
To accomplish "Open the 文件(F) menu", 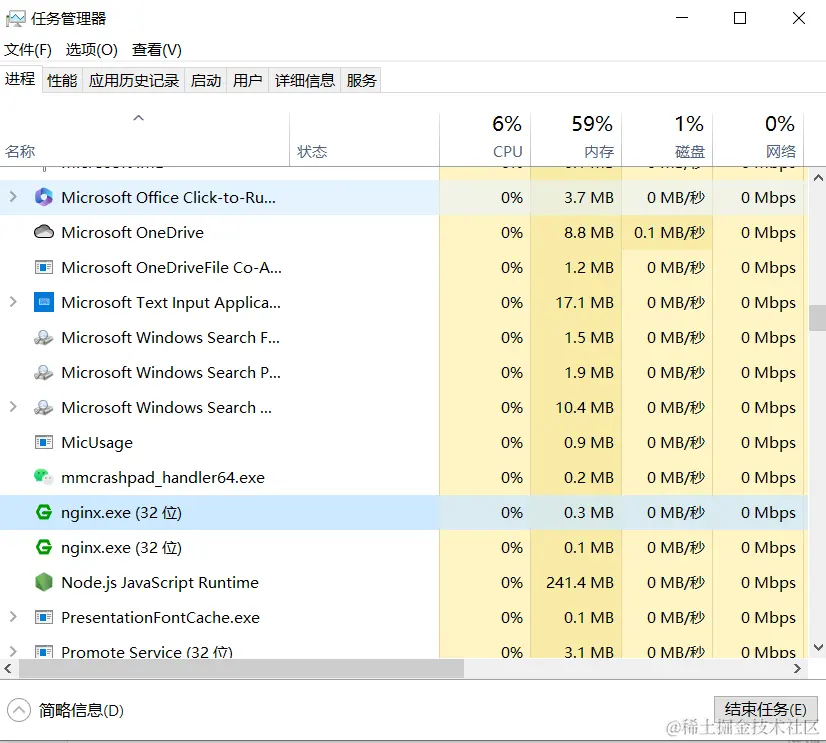I will click(28, 50).
